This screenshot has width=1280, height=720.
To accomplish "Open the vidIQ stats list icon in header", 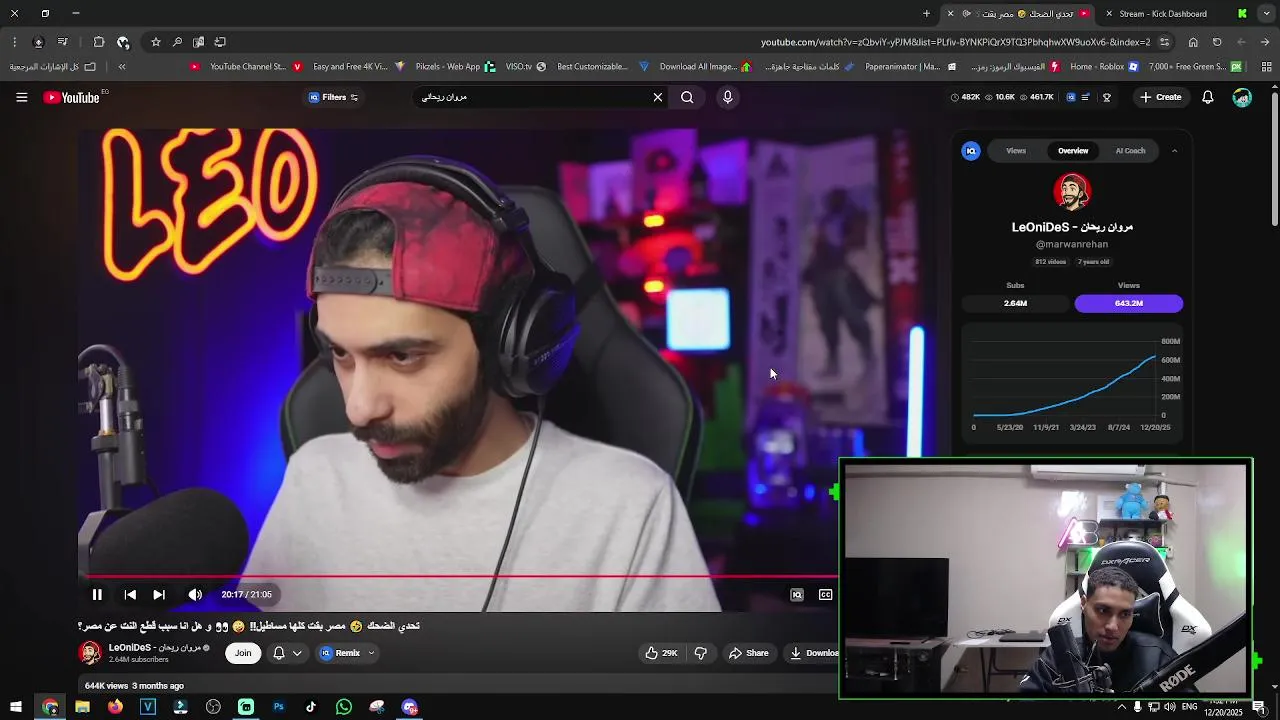I will [1087, 97].
